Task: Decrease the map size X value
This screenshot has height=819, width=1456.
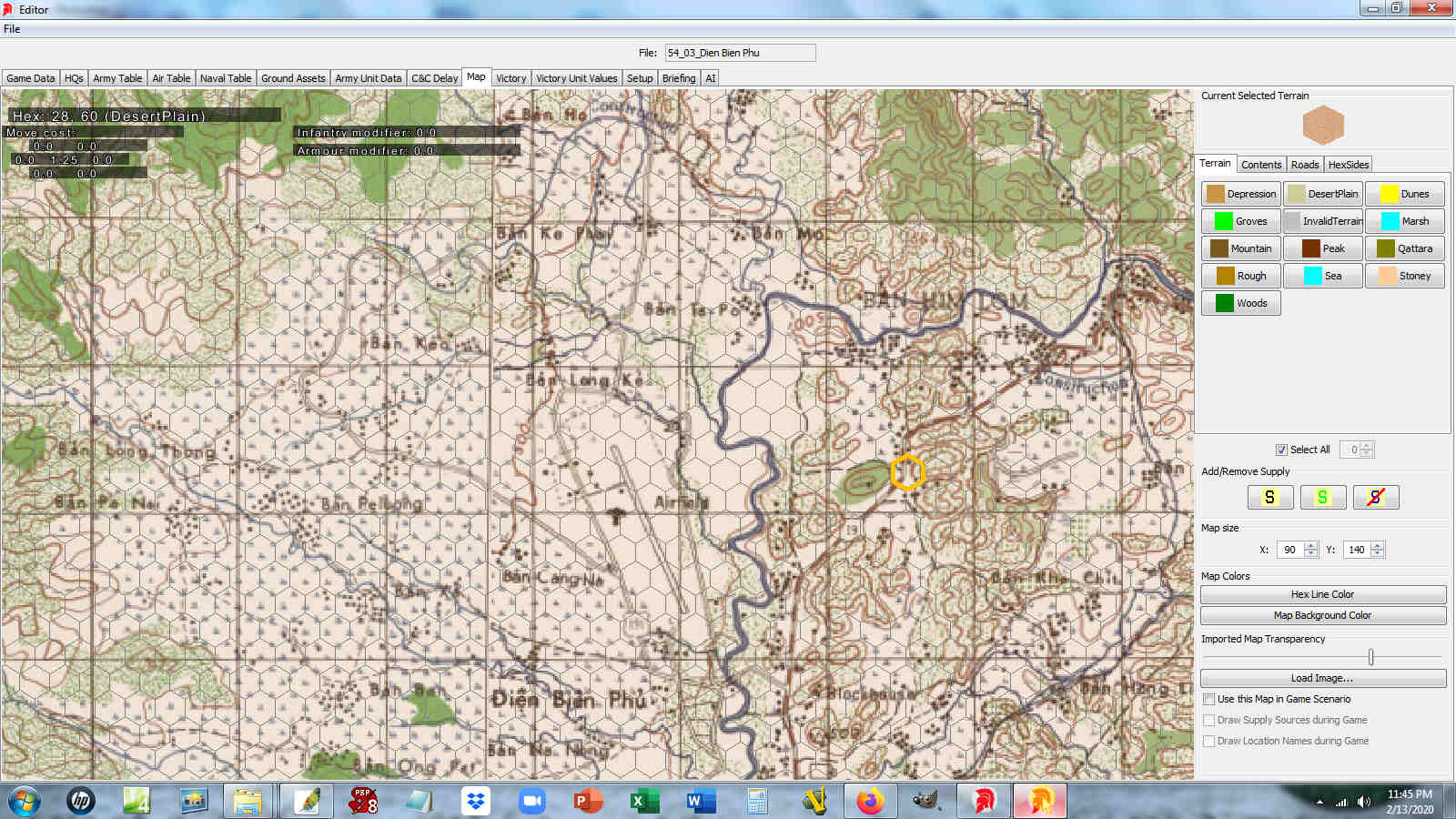Action: click(x=1310, y=553)
